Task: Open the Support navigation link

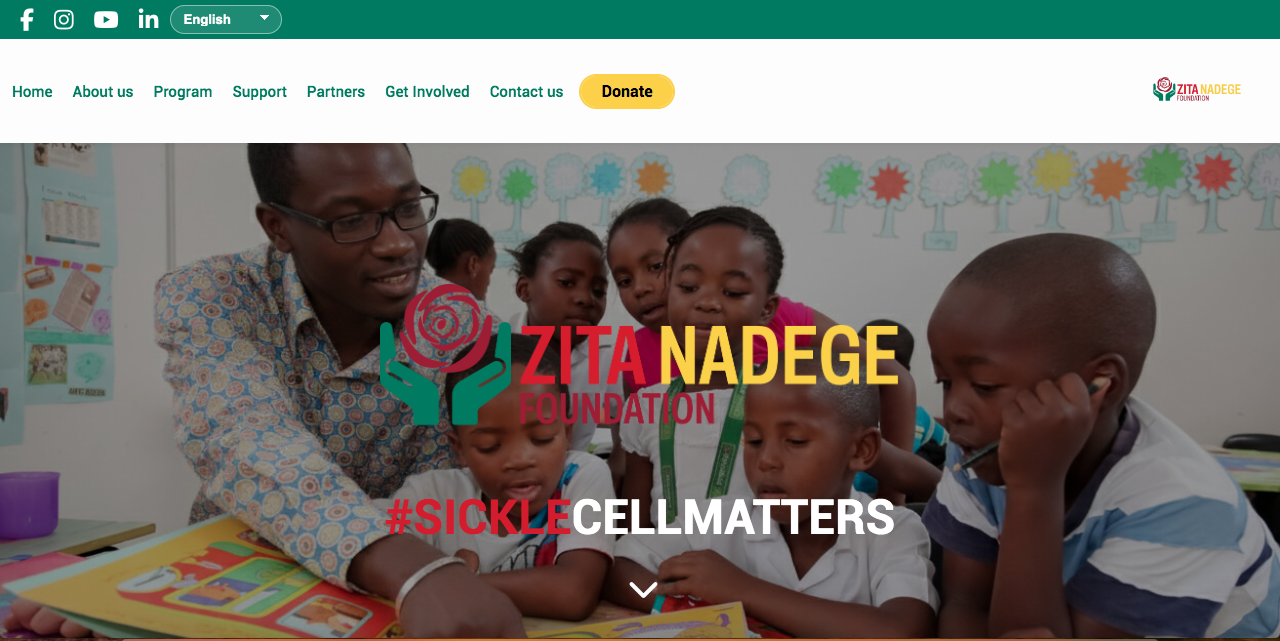Action: pyautogui.click(x=260, y=92)
